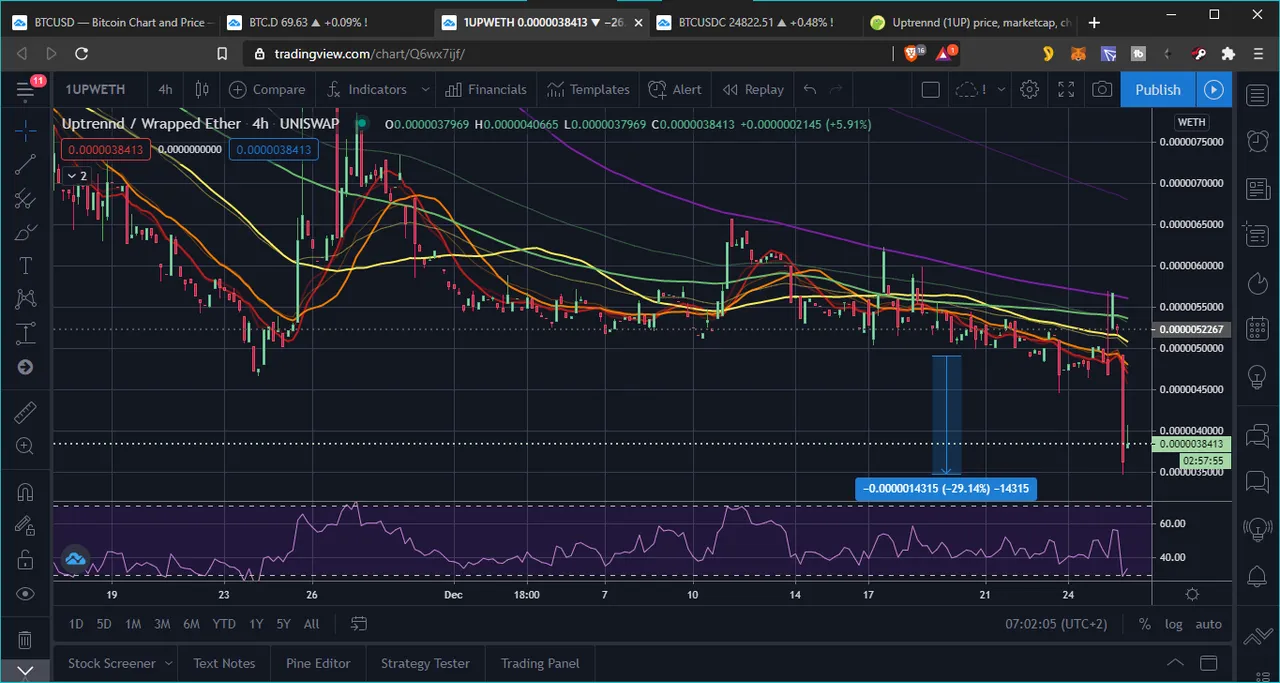The height and width of the screenshot is (683, 1280).
Task: Click the trash remove drawings icon
Action: click(x=26, y=640)
